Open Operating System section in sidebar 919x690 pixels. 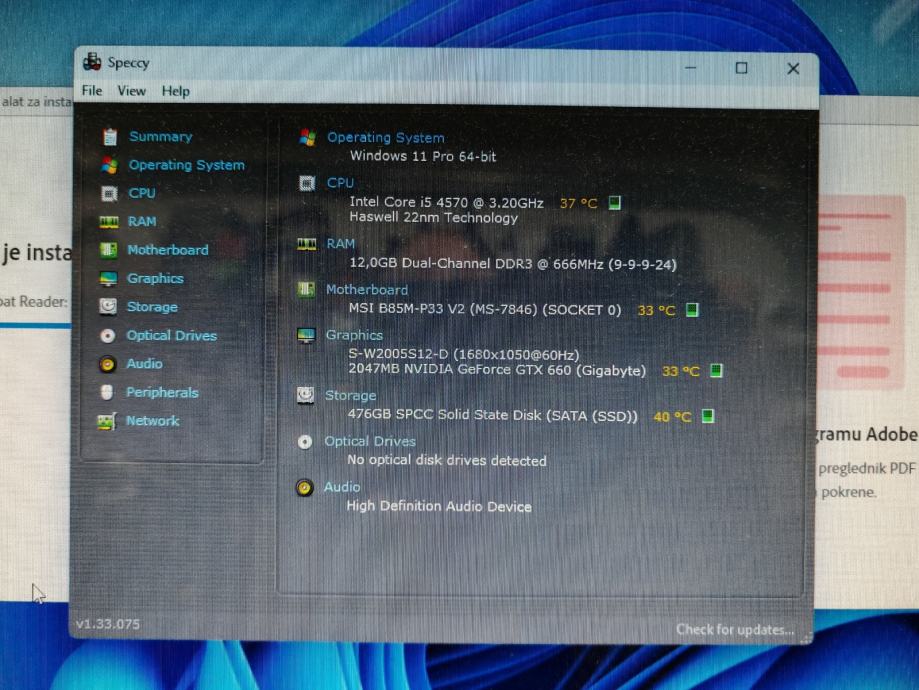186,165
